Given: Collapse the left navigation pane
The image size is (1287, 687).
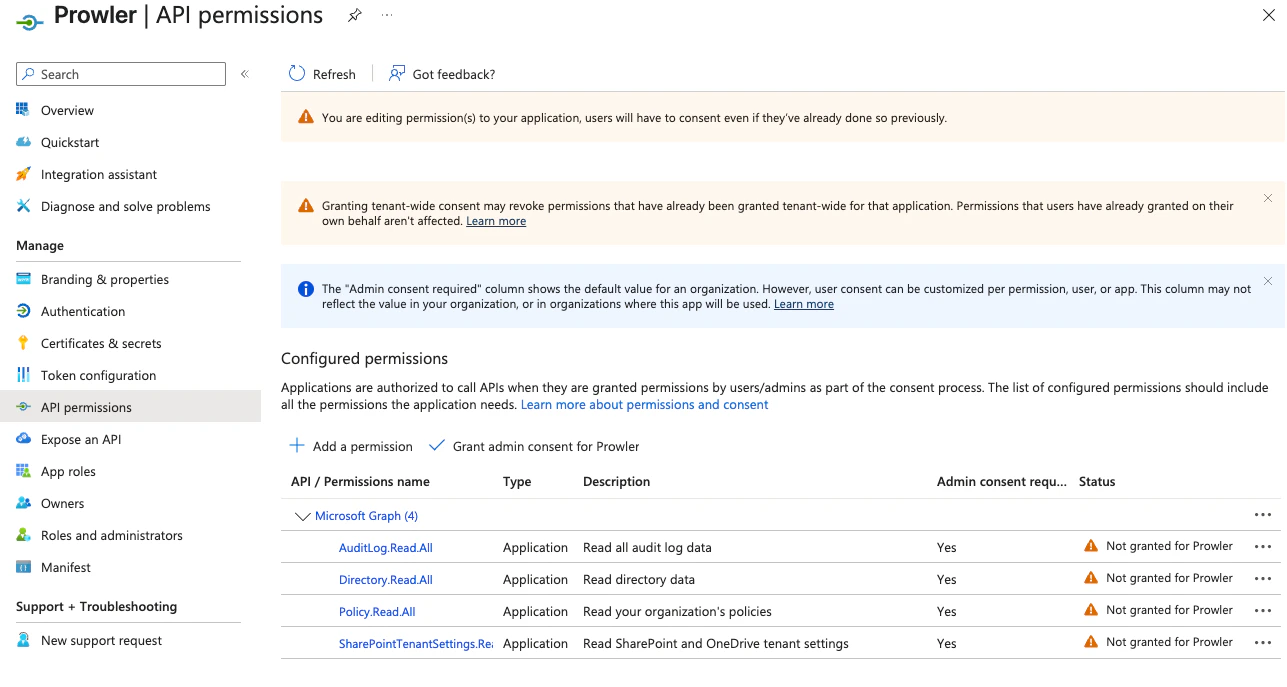Looking at the screenshot, I should click(244, 73).
